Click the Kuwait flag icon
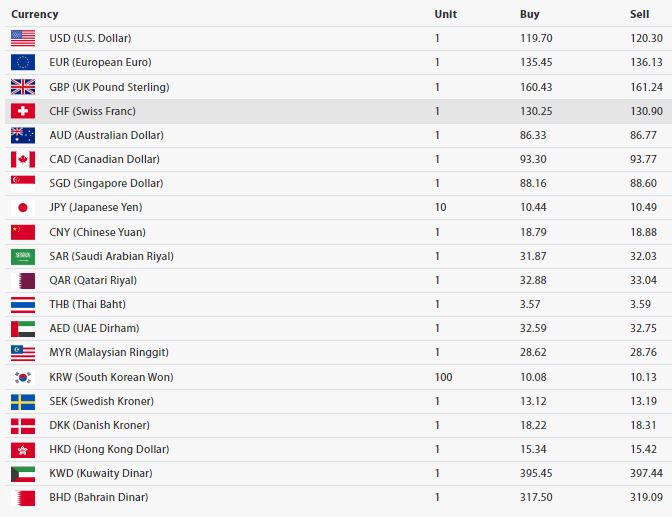 click(x=23, y=474)
